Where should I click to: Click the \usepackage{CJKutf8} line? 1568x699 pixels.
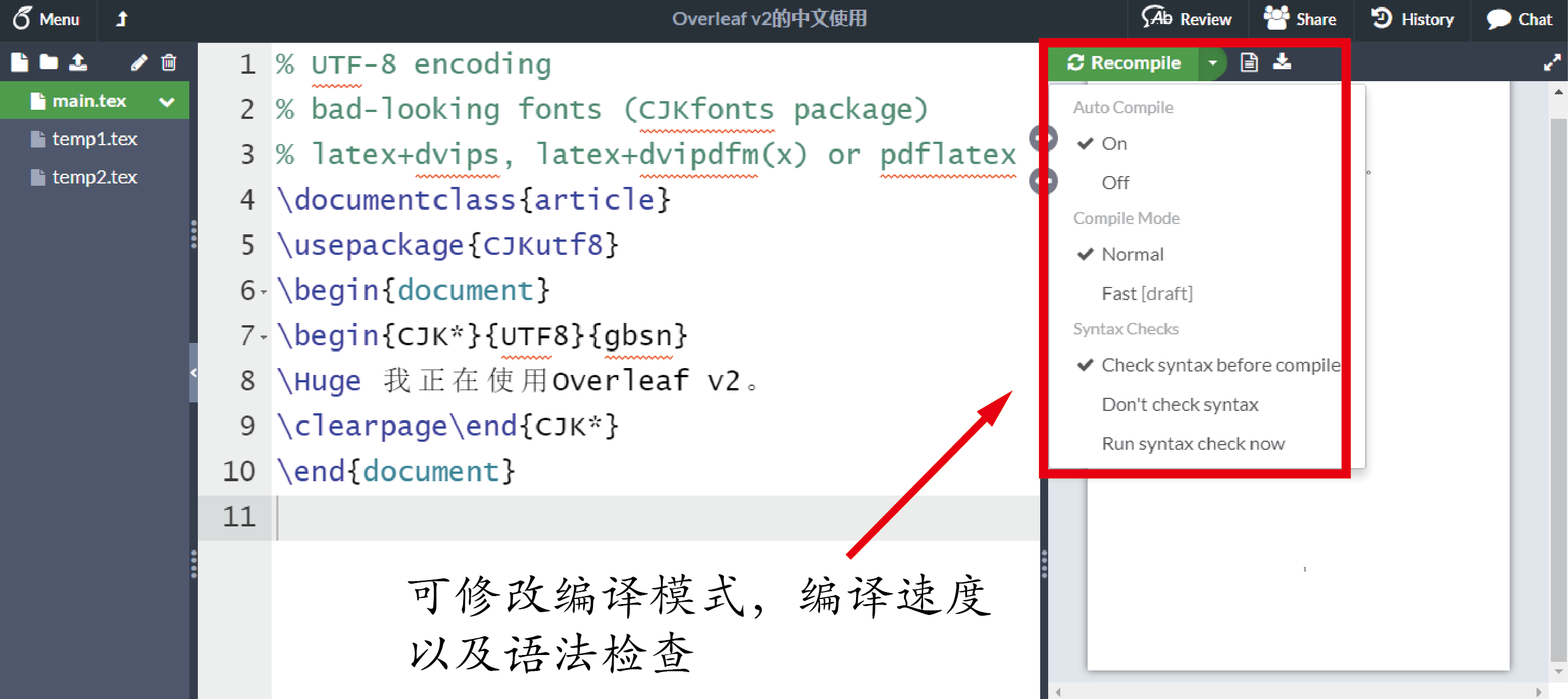(447, 245)
